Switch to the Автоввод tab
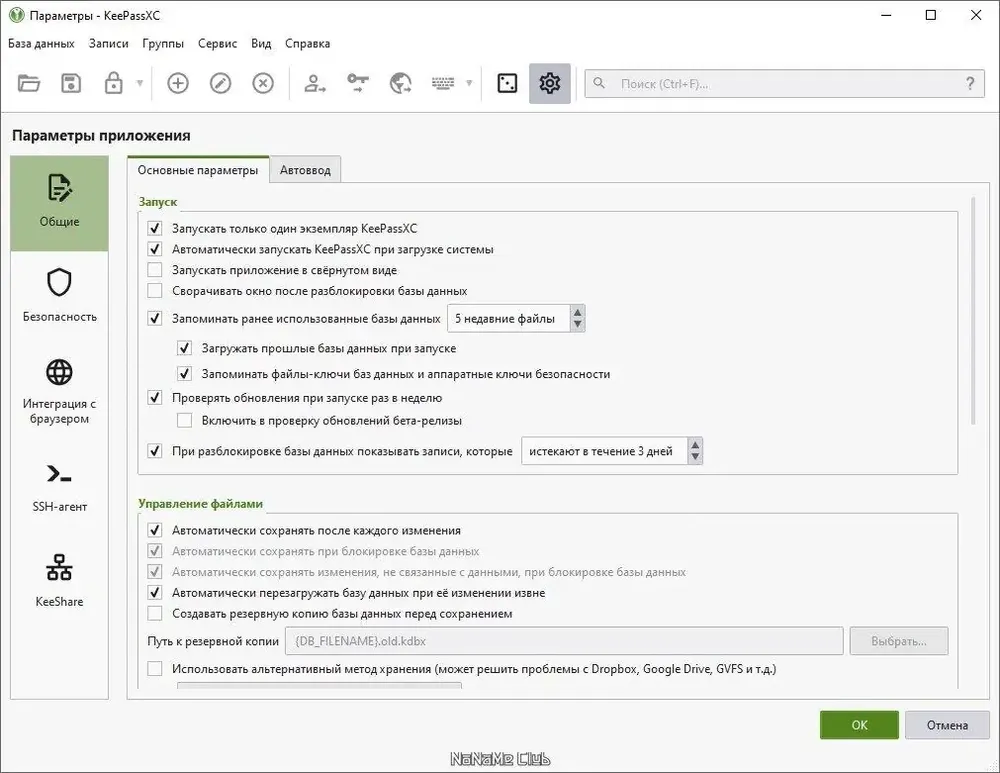 pos(305,170)
